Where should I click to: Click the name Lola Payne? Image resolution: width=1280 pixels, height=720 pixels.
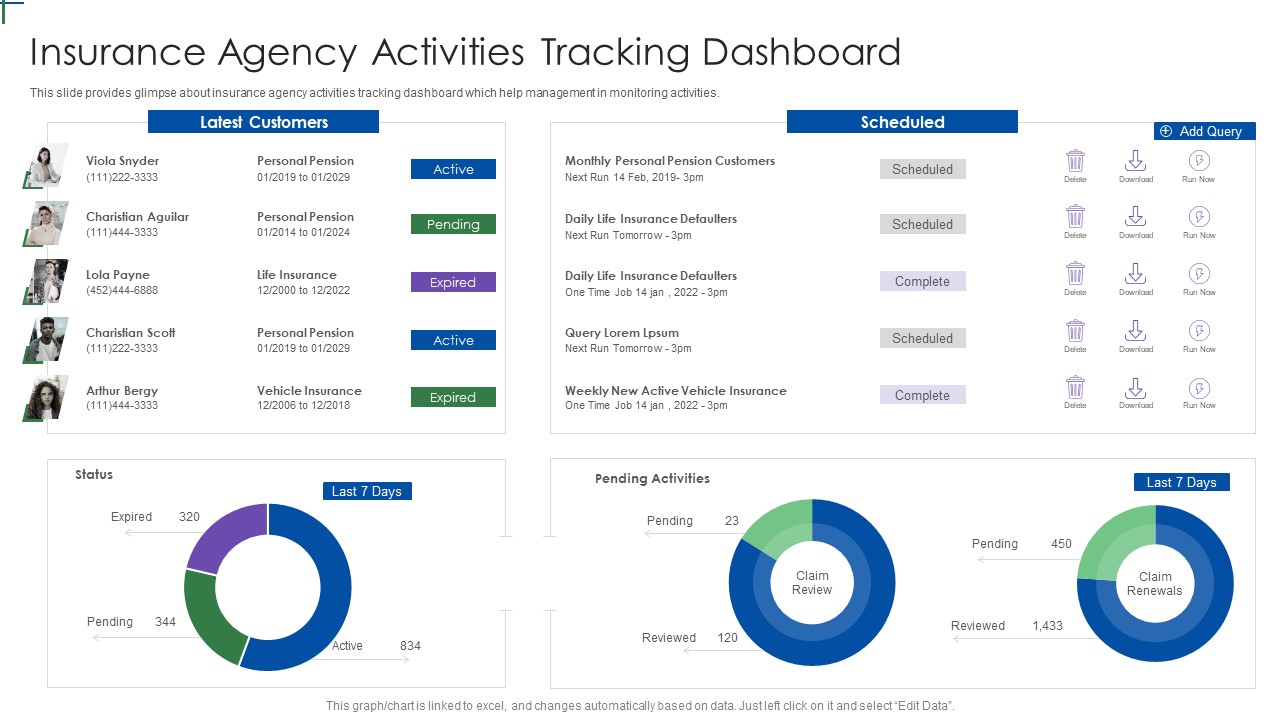pyautogui.click(x=117, y=275)
